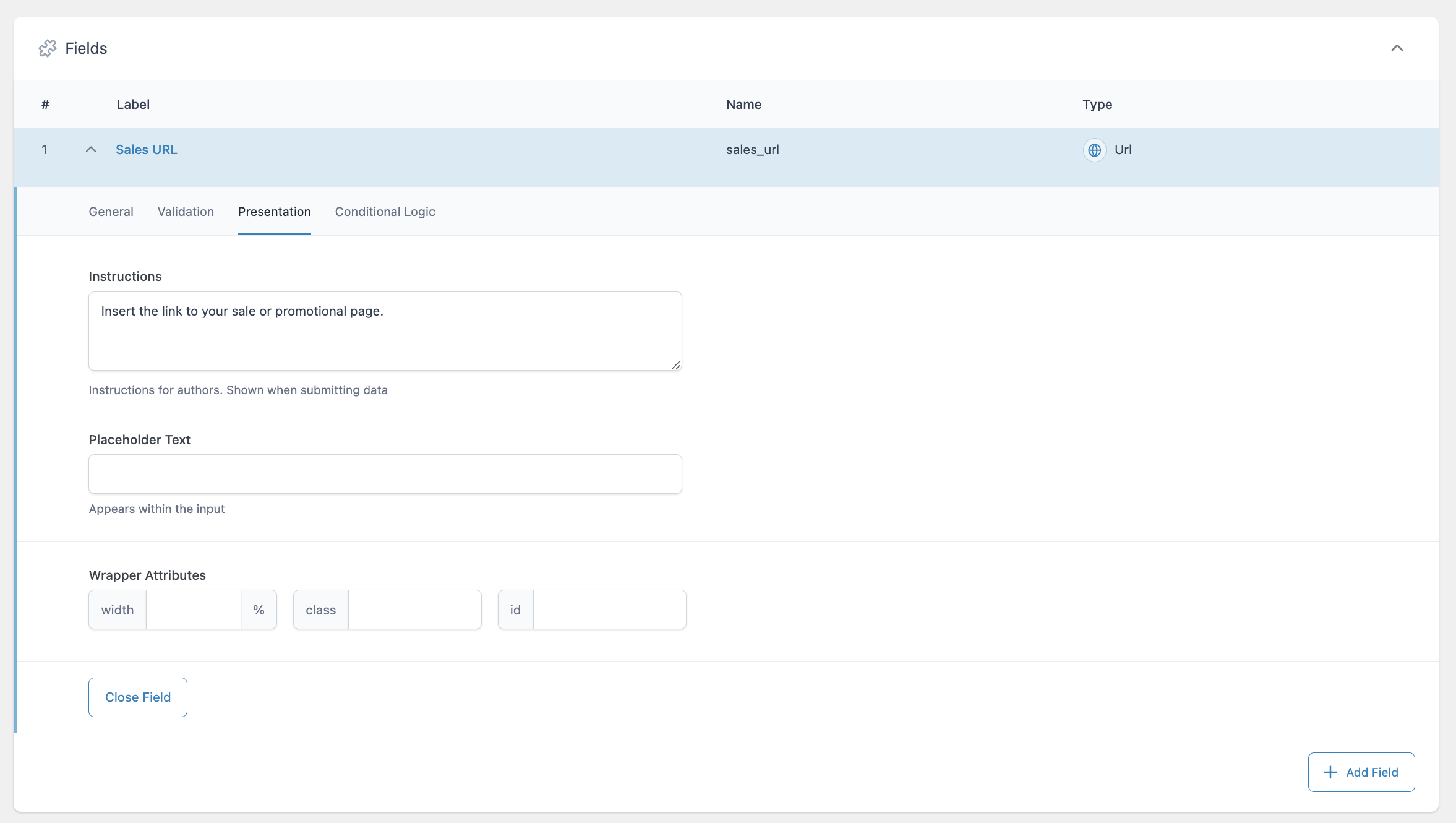Click inside the Instructions text area

pos(383,331)
